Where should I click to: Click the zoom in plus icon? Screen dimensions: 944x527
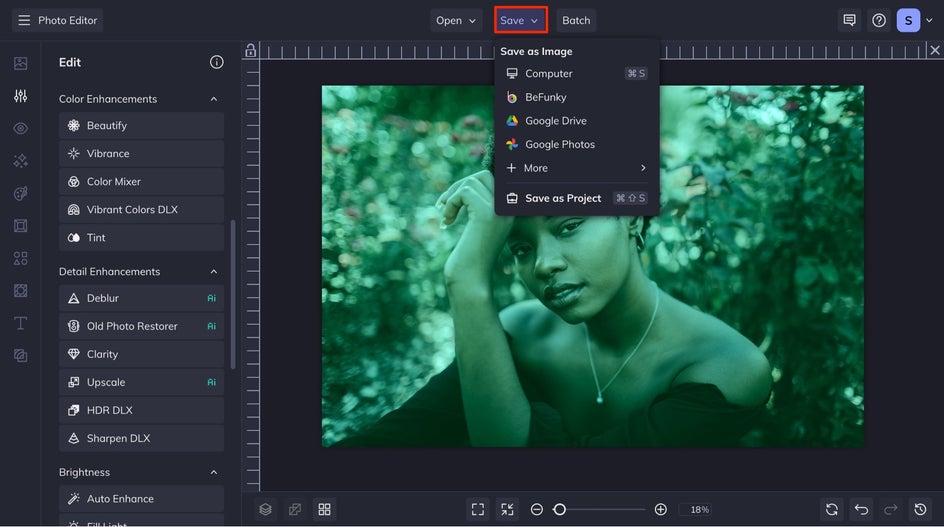tap(660, 509)
